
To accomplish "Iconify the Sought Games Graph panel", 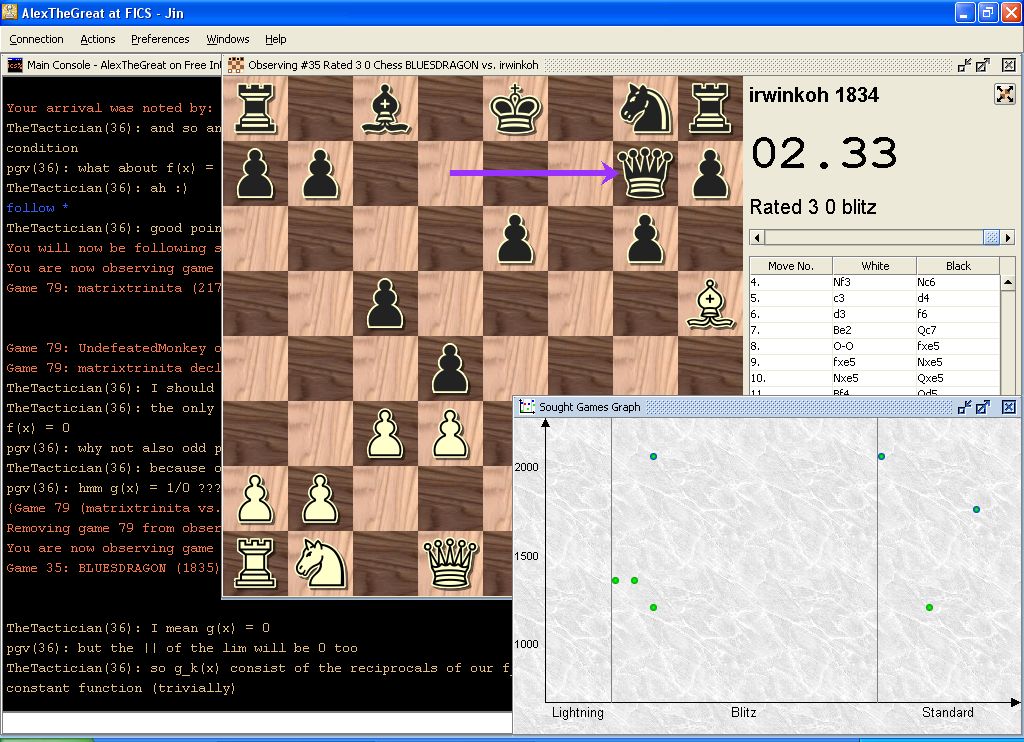I will click(964, 407).
